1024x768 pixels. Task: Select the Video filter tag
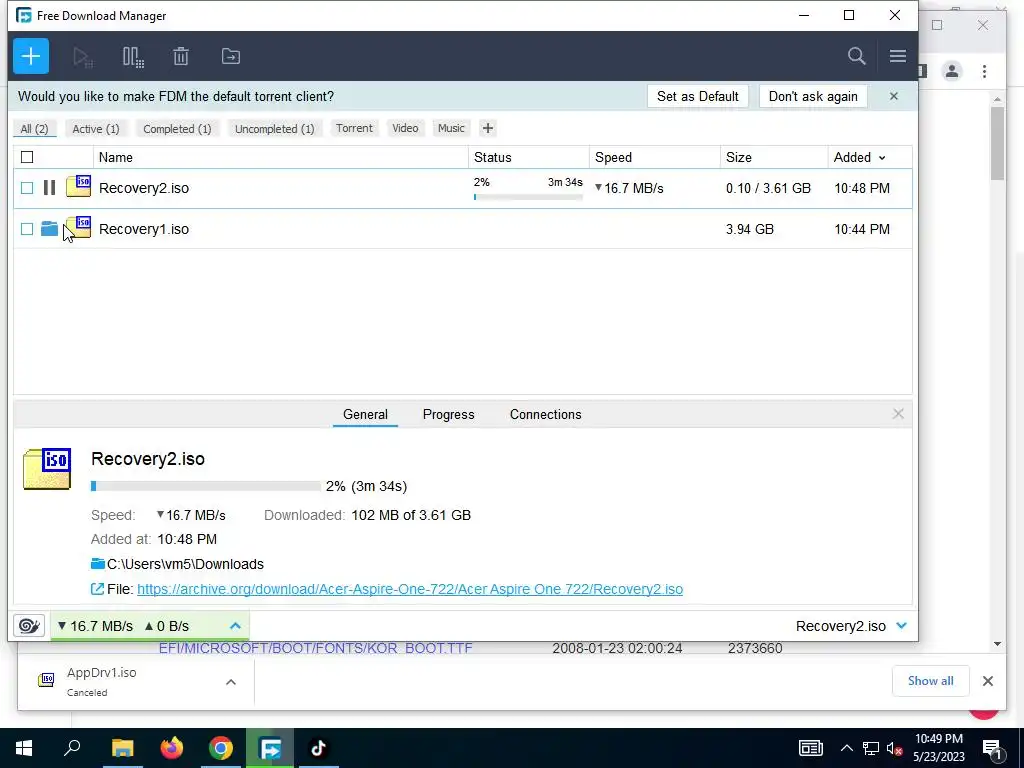[x=405, y=129]
